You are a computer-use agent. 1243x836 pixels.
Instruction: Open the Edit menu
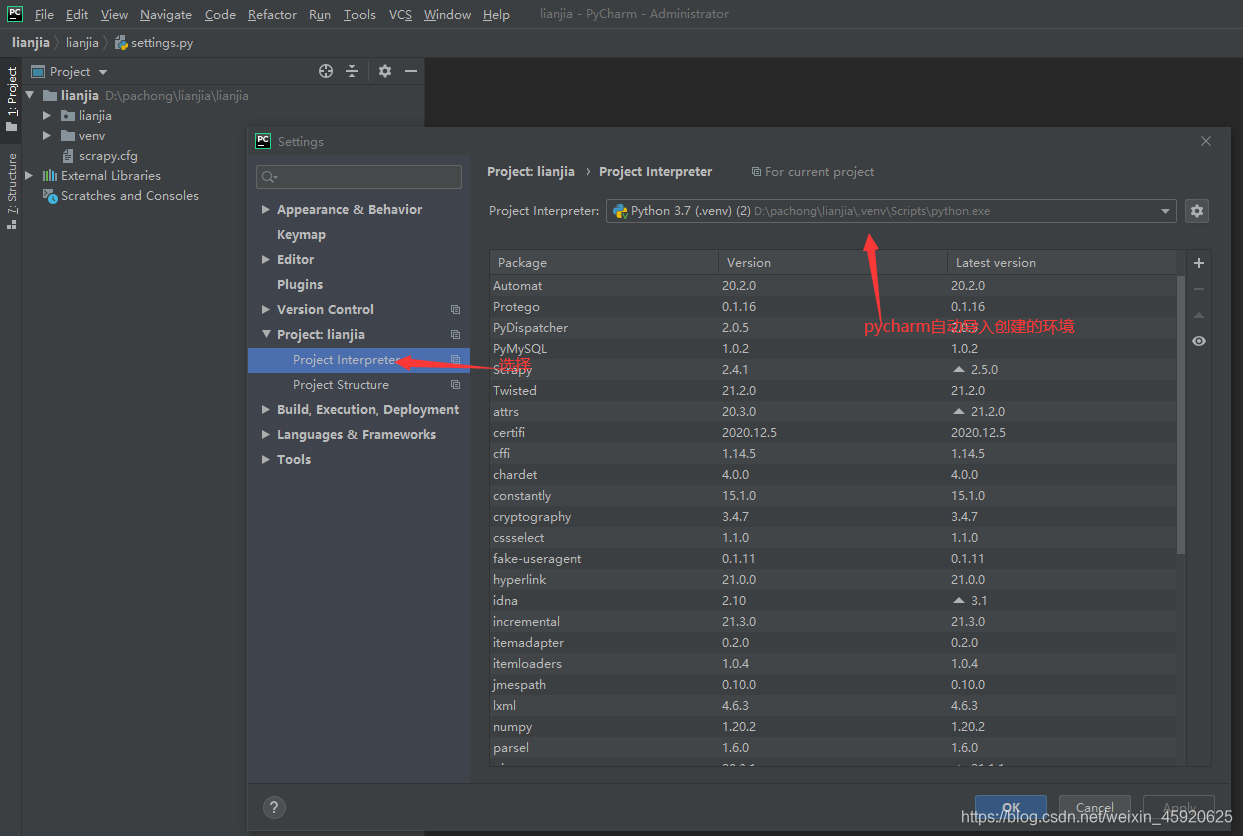click(x=77, y=15)
